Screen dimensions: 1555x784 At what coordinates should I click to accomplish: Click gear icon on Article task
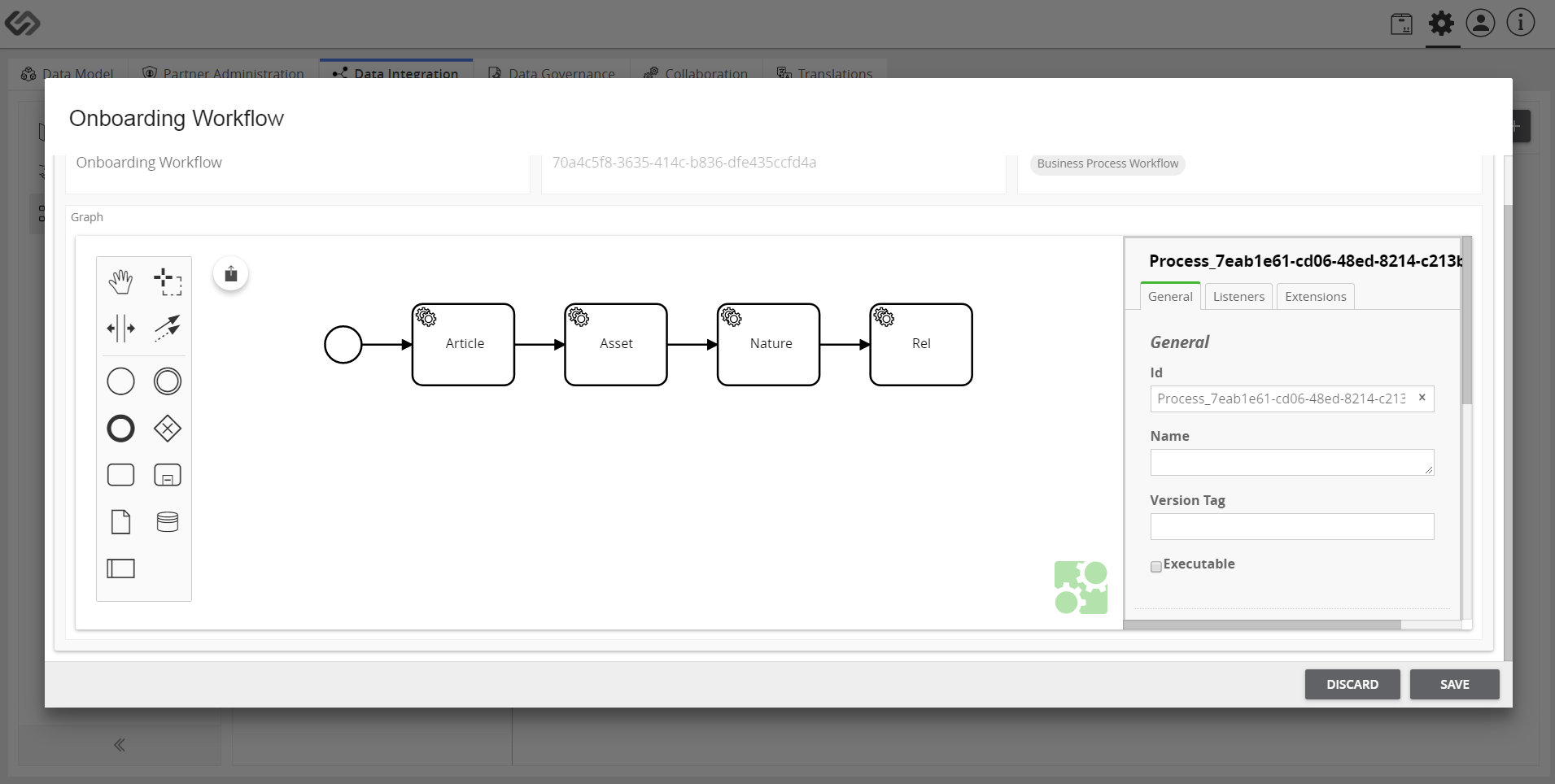pyautogui.click(x=426, y=317)
